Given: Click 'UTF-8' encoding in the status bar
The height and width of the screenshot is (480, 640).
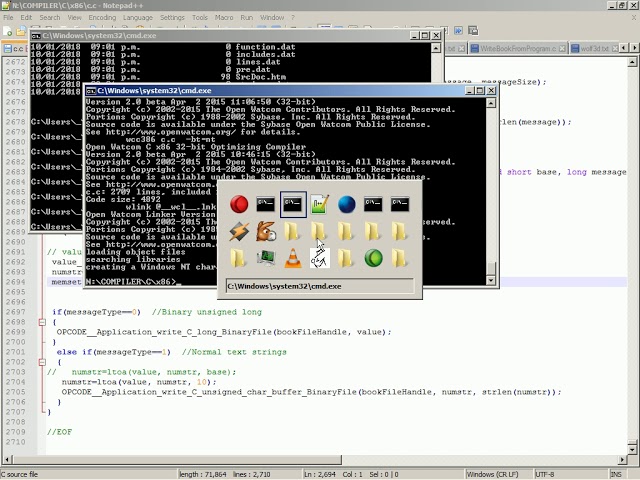Looking at the screenshot, I should point(544,474).
